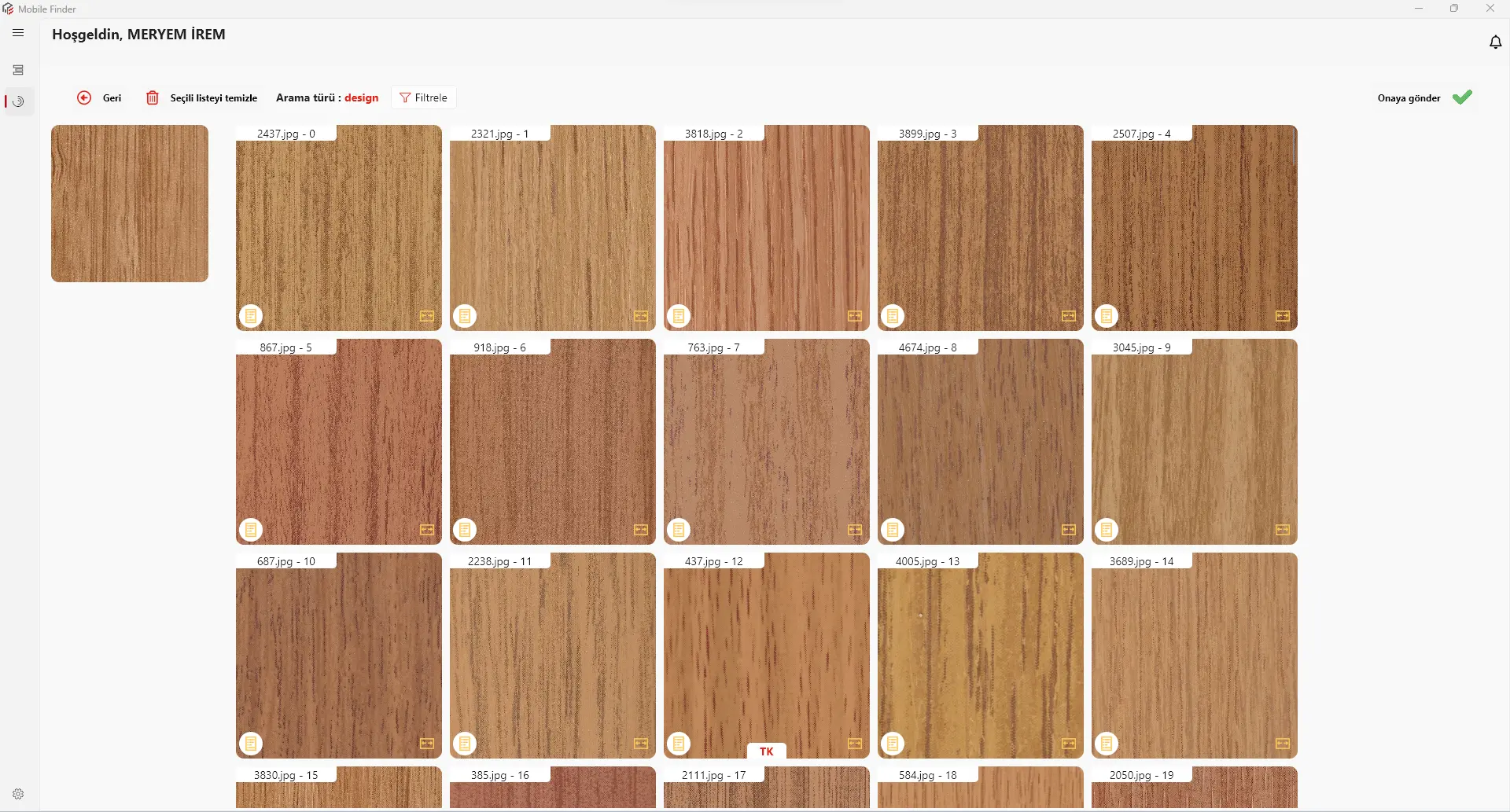Click the compare icon on 2507.jpg
Image resolution: width=1510 pixels, height=812 pixels.
(x=1283, y=316)
